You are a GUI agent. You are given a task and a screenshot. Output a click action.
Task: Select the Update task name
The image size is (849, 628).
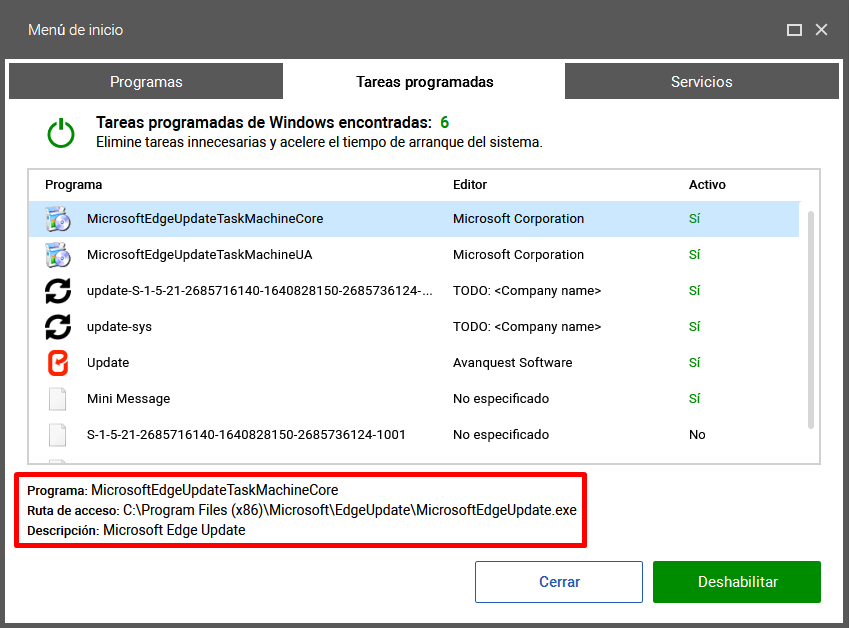coord(108,363)
